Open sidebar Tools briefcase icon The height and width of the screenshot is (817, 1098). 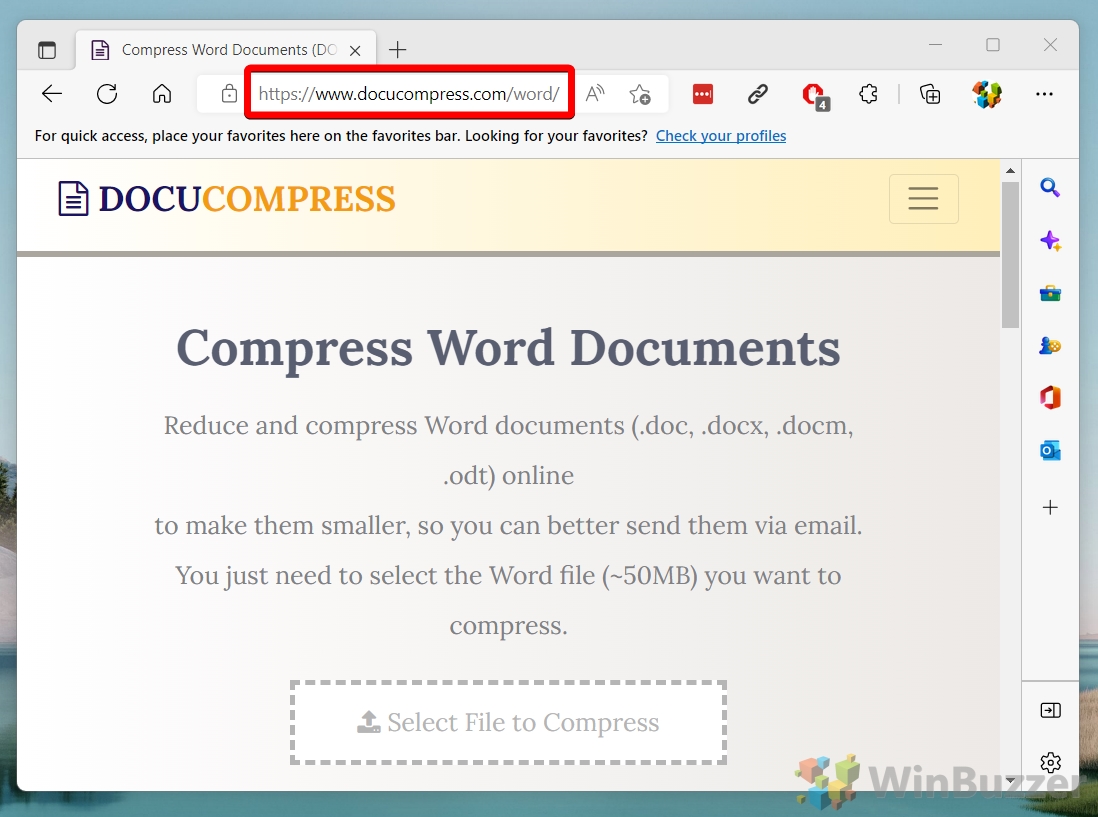[1050, 293]
